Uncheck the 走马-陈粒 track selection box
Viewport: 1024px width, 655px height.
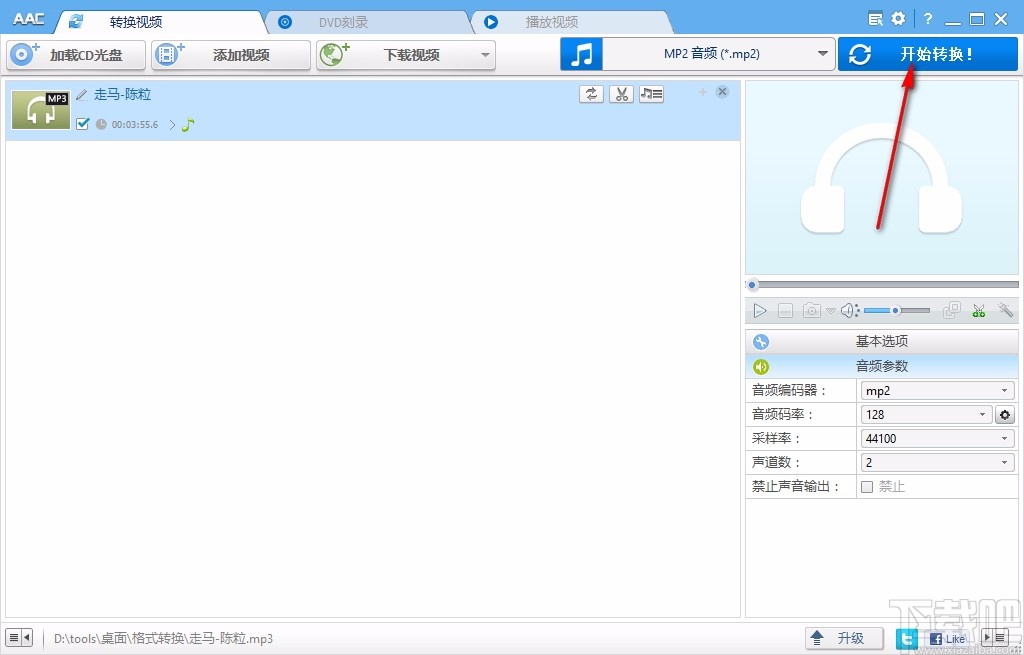82,124
